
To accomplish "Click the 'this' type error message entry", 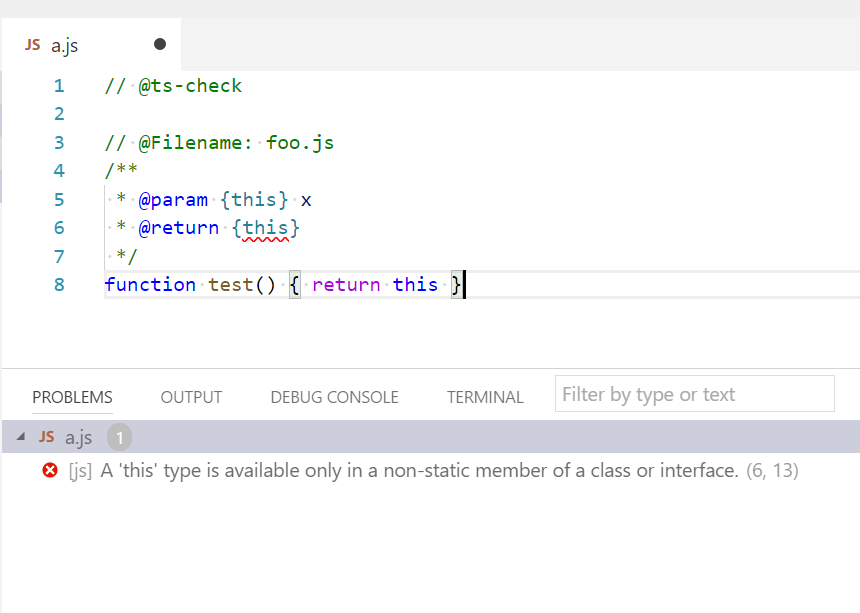I will tap(400, 470).
